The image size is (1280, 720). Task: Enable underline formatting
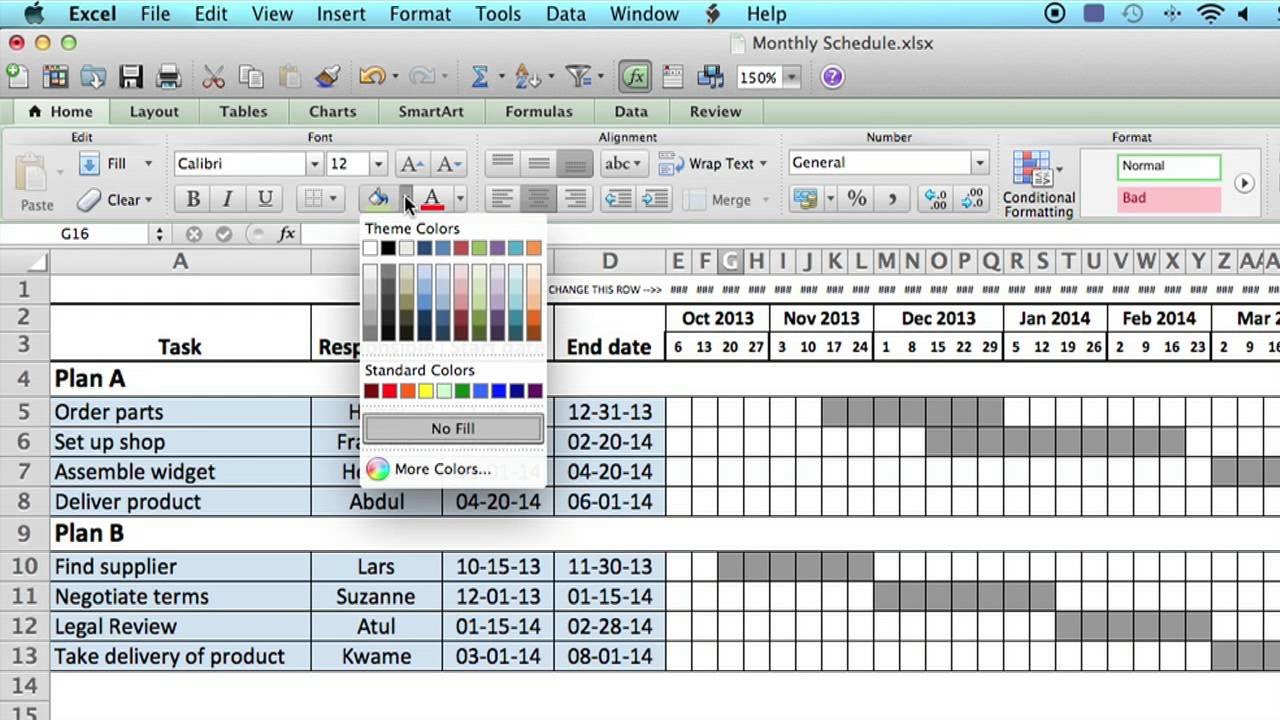tap(264, 199)
